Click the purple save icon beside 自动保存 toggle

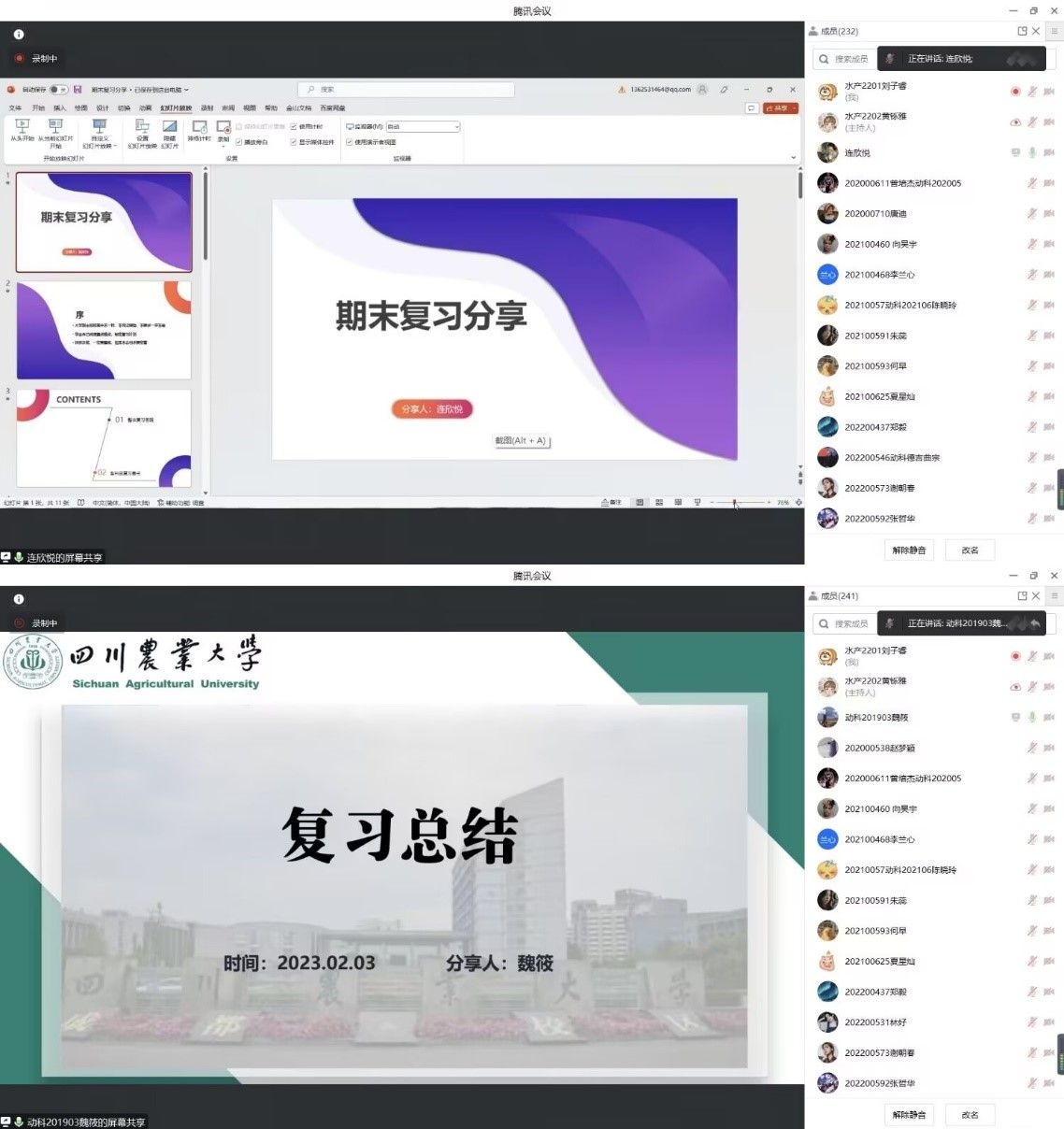[78, 90]
